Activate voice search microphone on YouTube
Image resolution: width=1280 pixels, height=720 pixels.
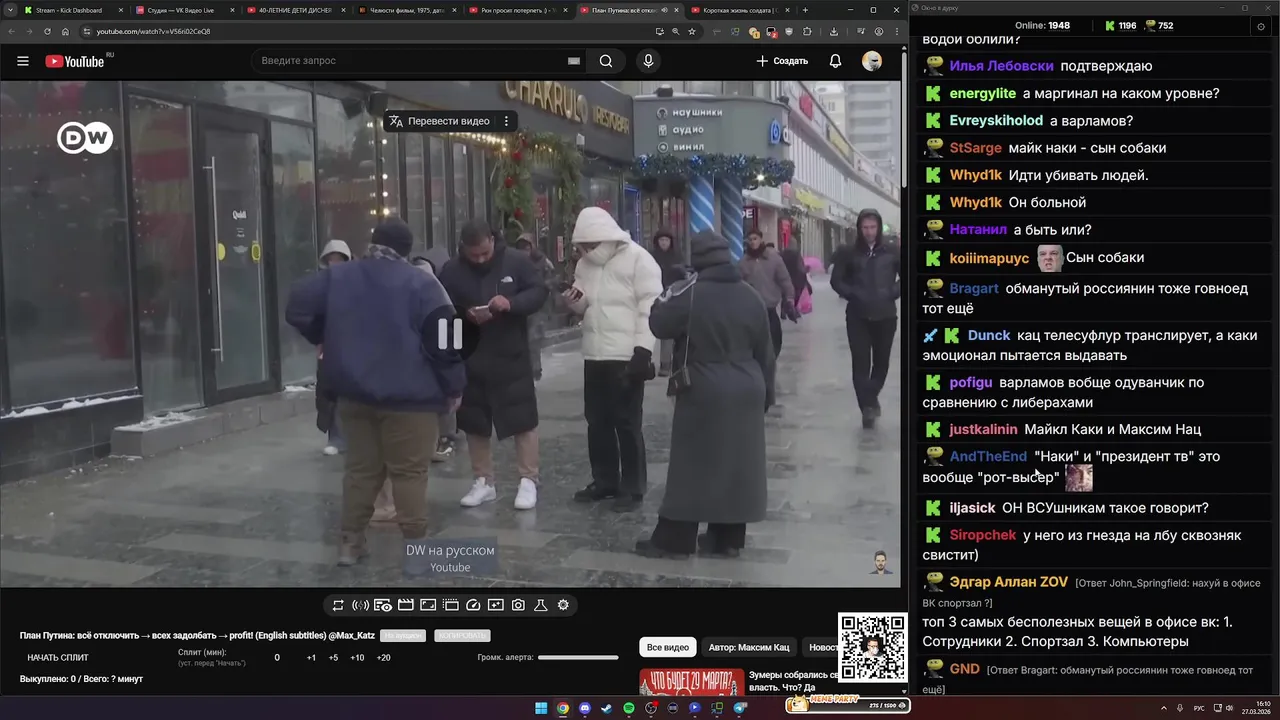pyautogui.click(x=648, y=61)
